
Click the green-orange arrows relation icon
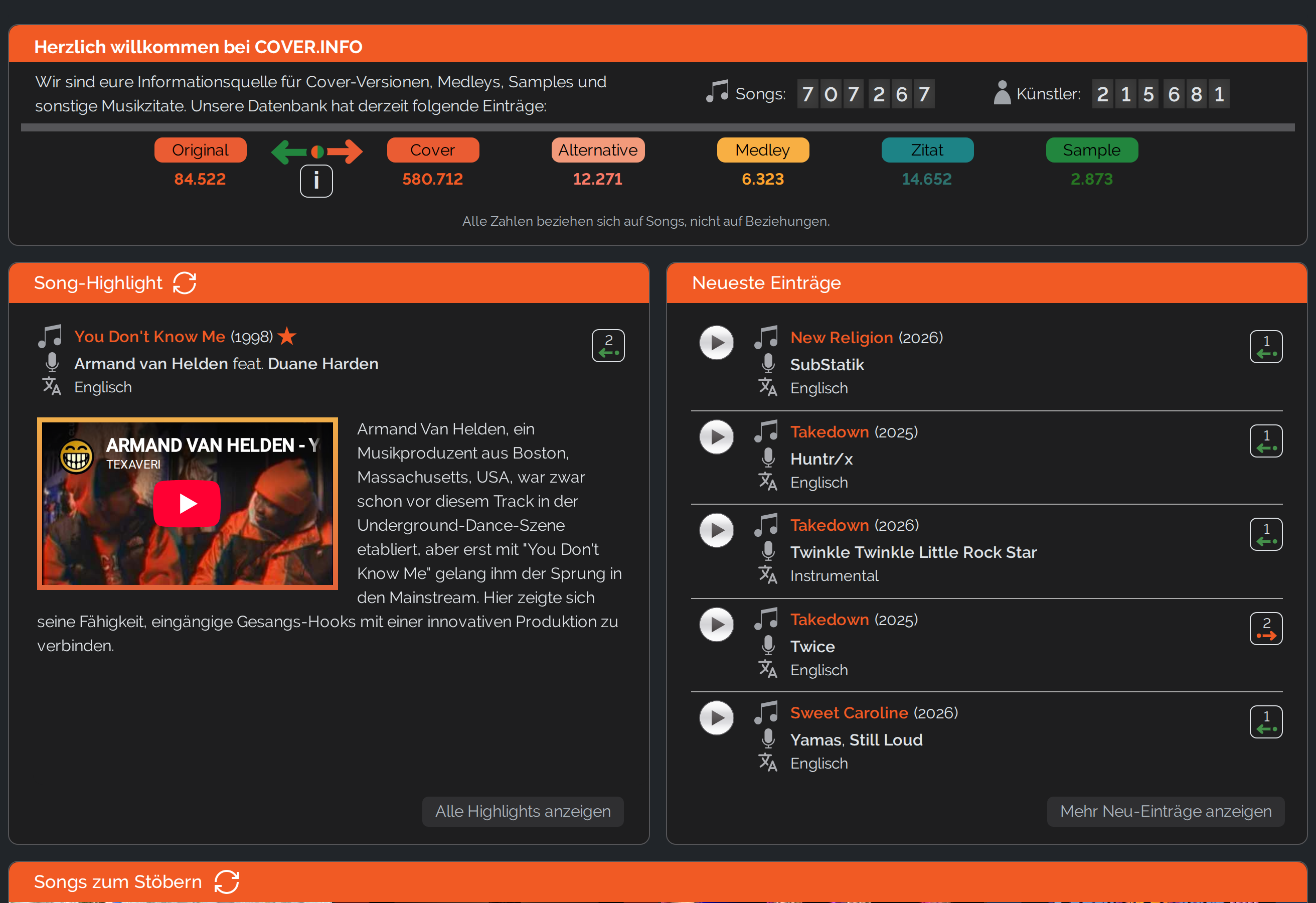pyautogui.click(x=317, y=152)
